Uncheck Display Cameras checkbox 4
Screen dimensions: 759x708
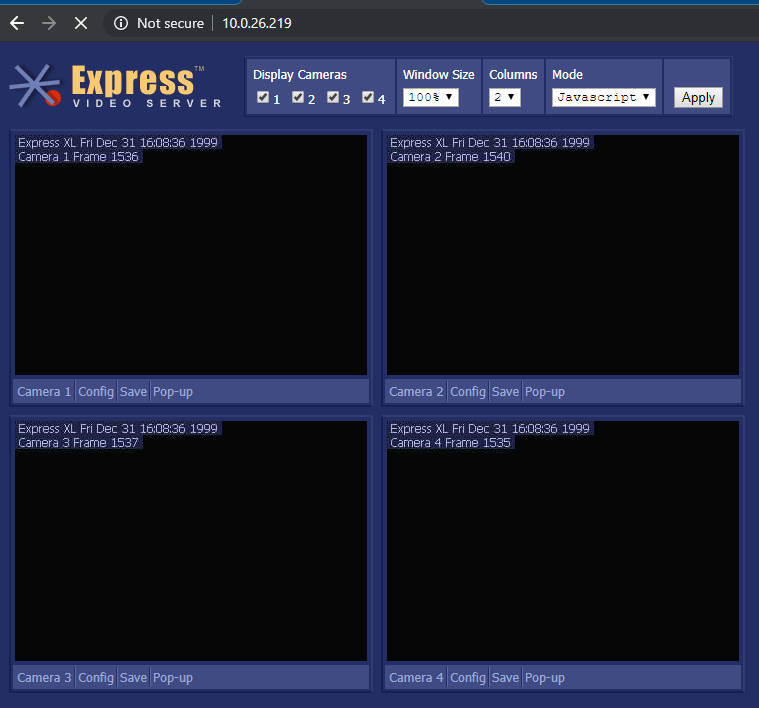click(x=368, y=97)
